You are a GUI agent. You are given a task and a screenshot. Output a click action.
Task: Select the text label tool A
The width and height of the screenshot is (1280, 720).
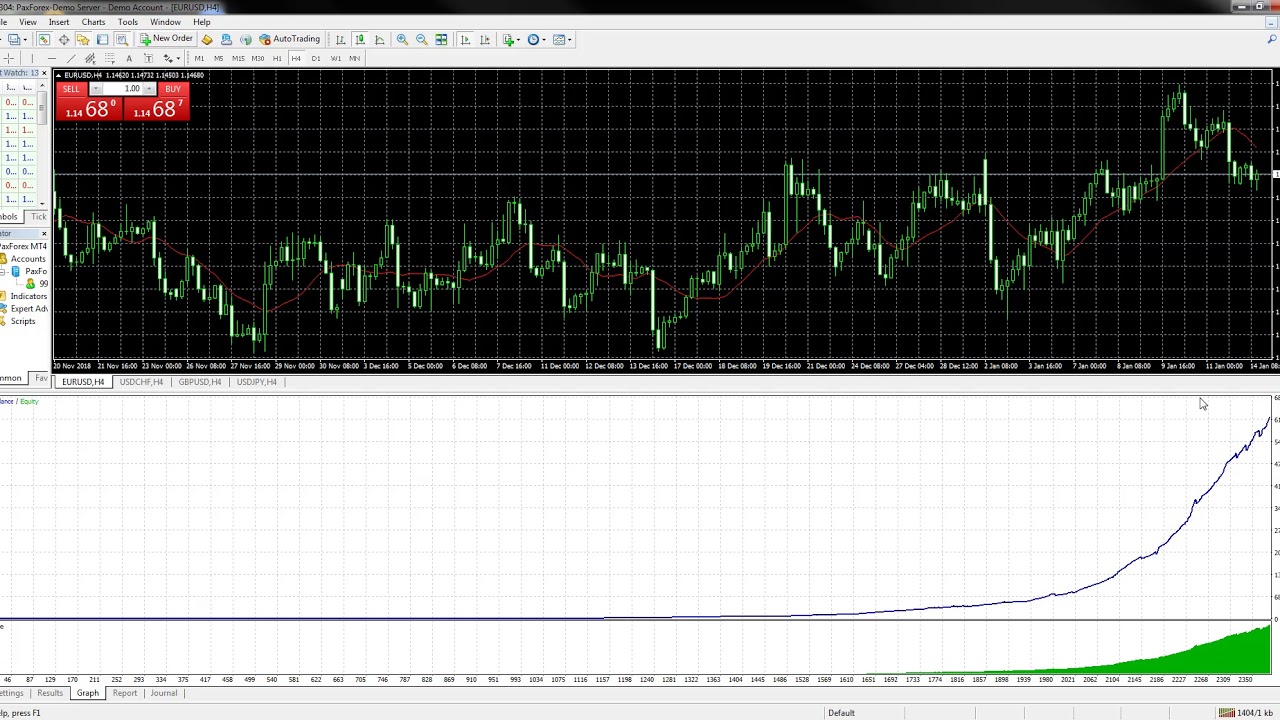(x=129, y=58)
